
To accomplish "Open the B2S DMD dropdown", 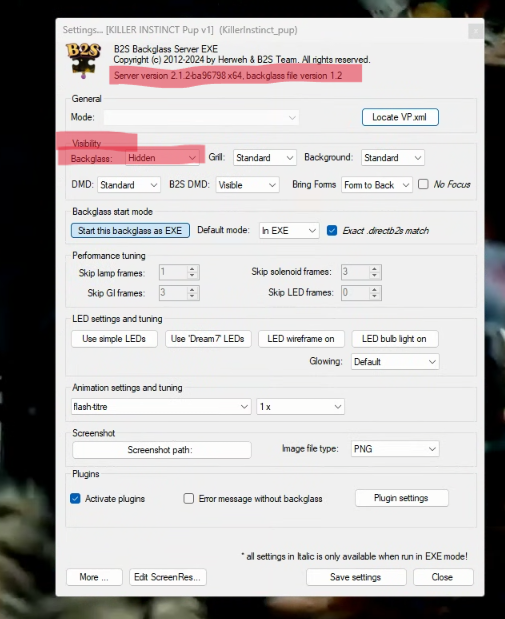I will (x=247, y=185).
